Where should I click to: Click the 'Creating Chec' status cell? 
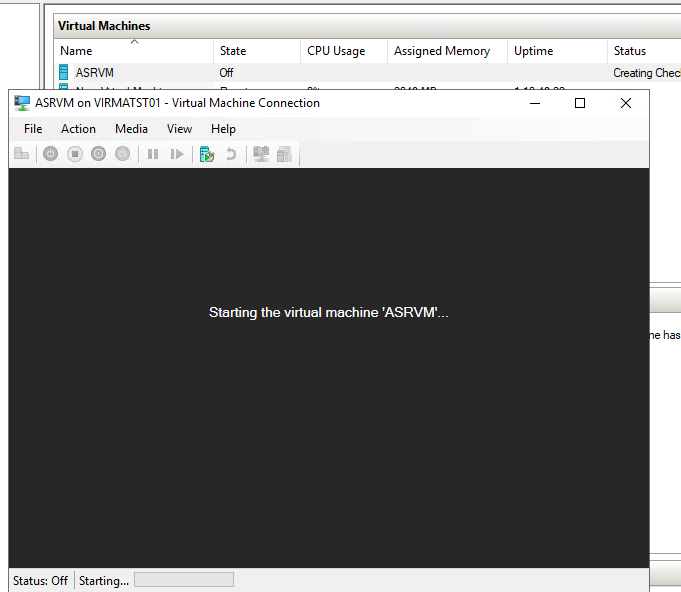647,73
